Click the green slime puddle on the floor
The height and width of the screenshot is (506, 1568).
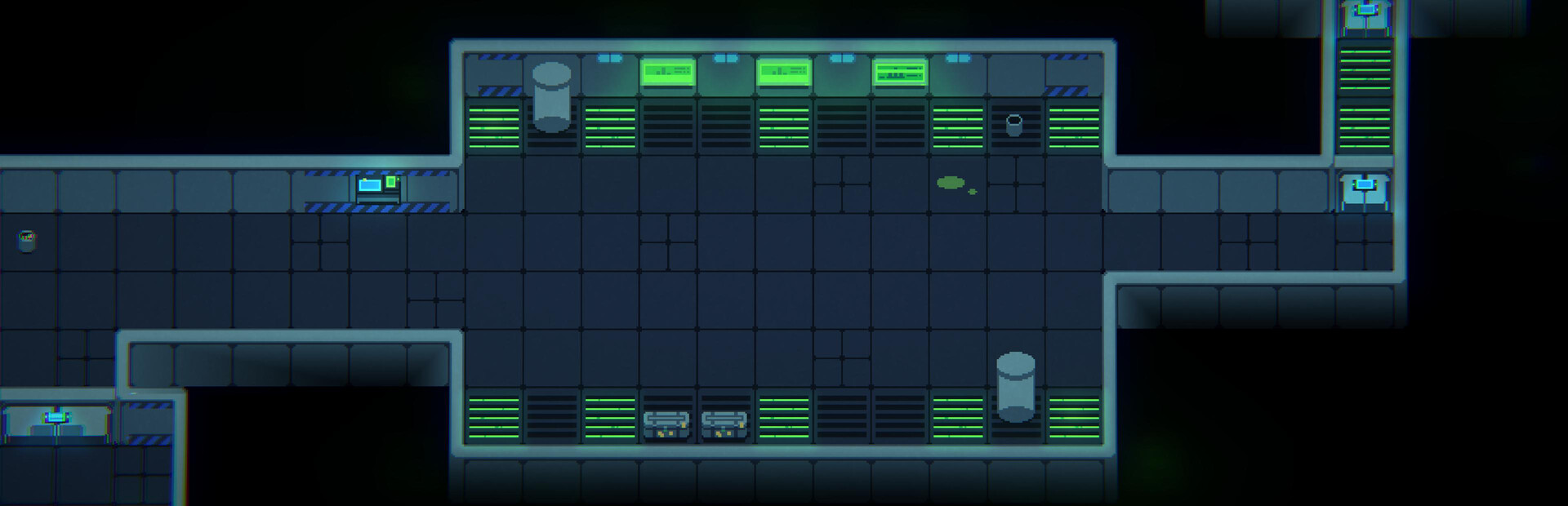pyautogui.click(x=951, y=183)
